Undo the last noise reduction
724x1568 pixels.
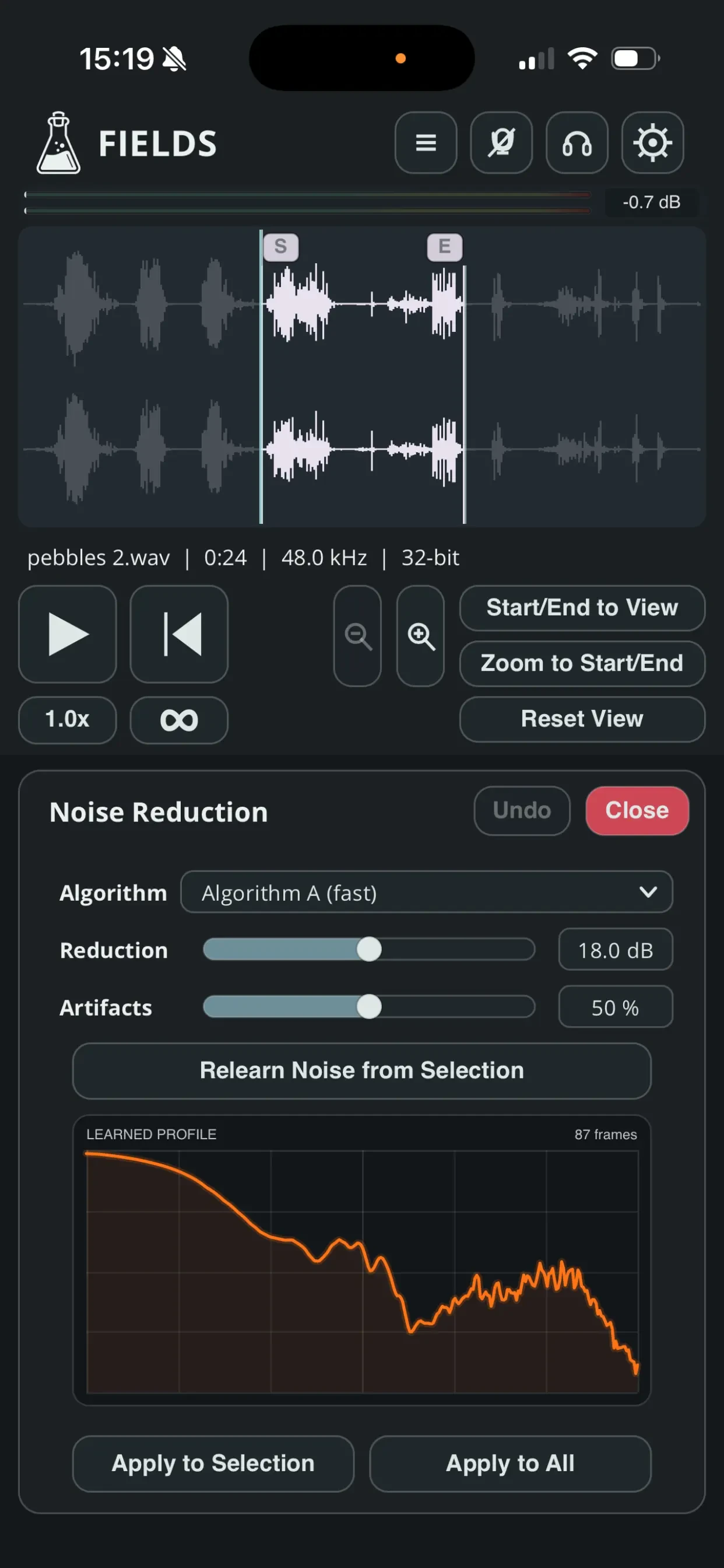click(x=522, y=810)
